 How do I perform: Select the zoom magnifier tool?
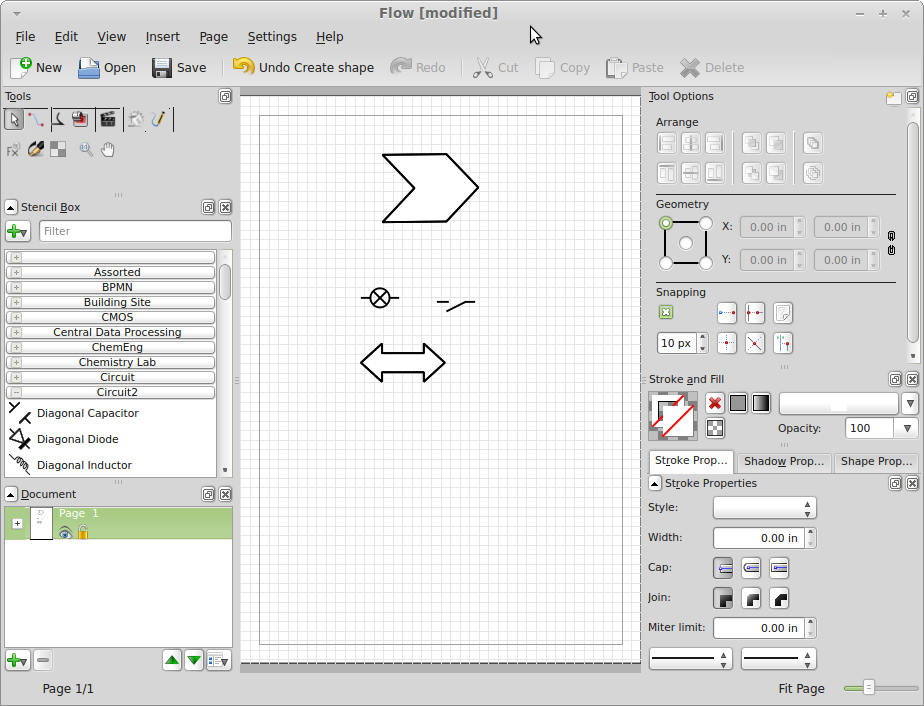[x=86, y=149]
